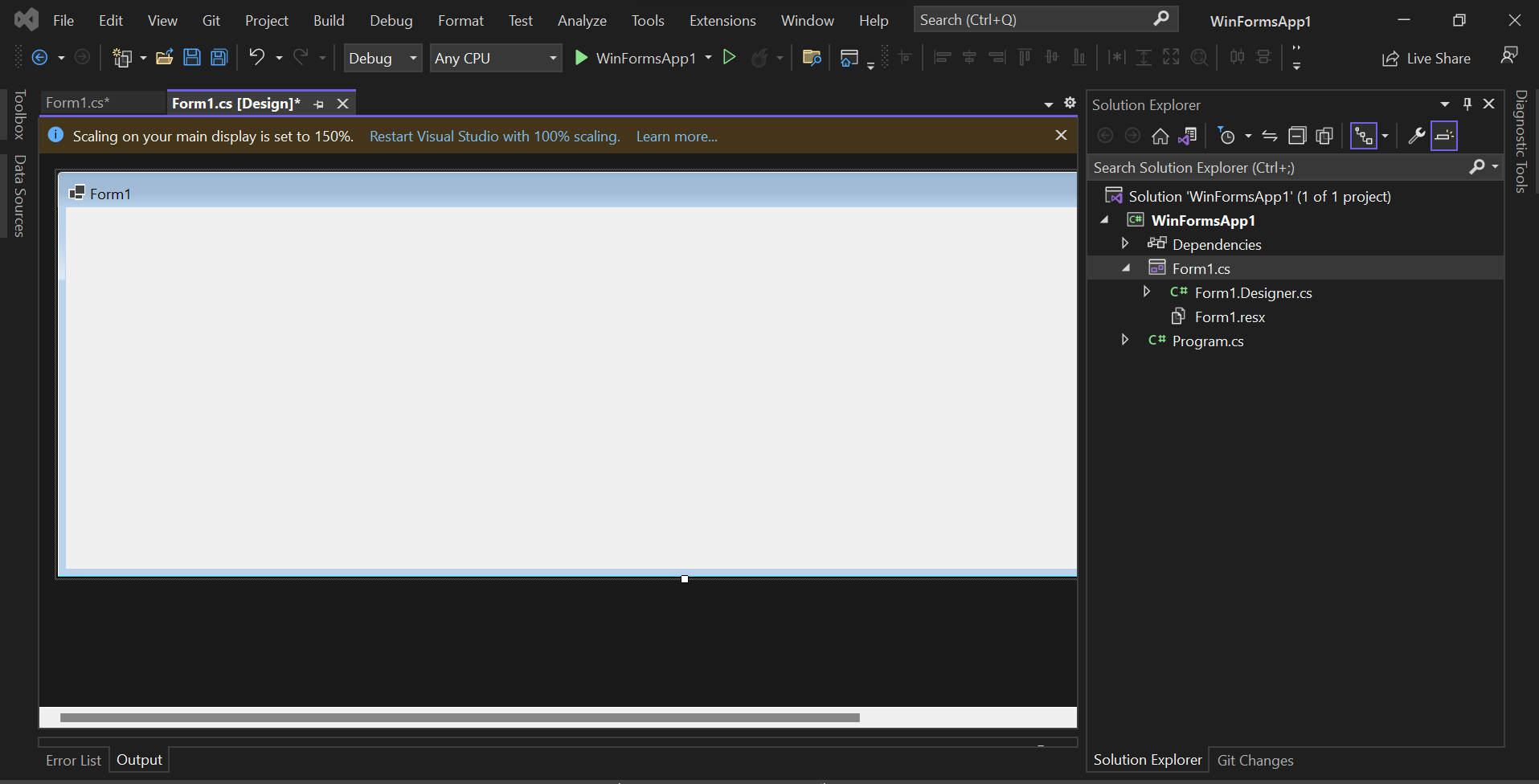
Task: Click Start Without Debugging outline play icon
Action: 730,57
